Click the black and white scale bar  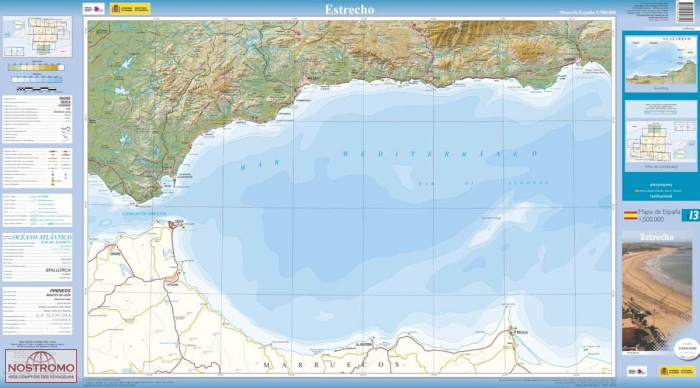pos(37,89)
